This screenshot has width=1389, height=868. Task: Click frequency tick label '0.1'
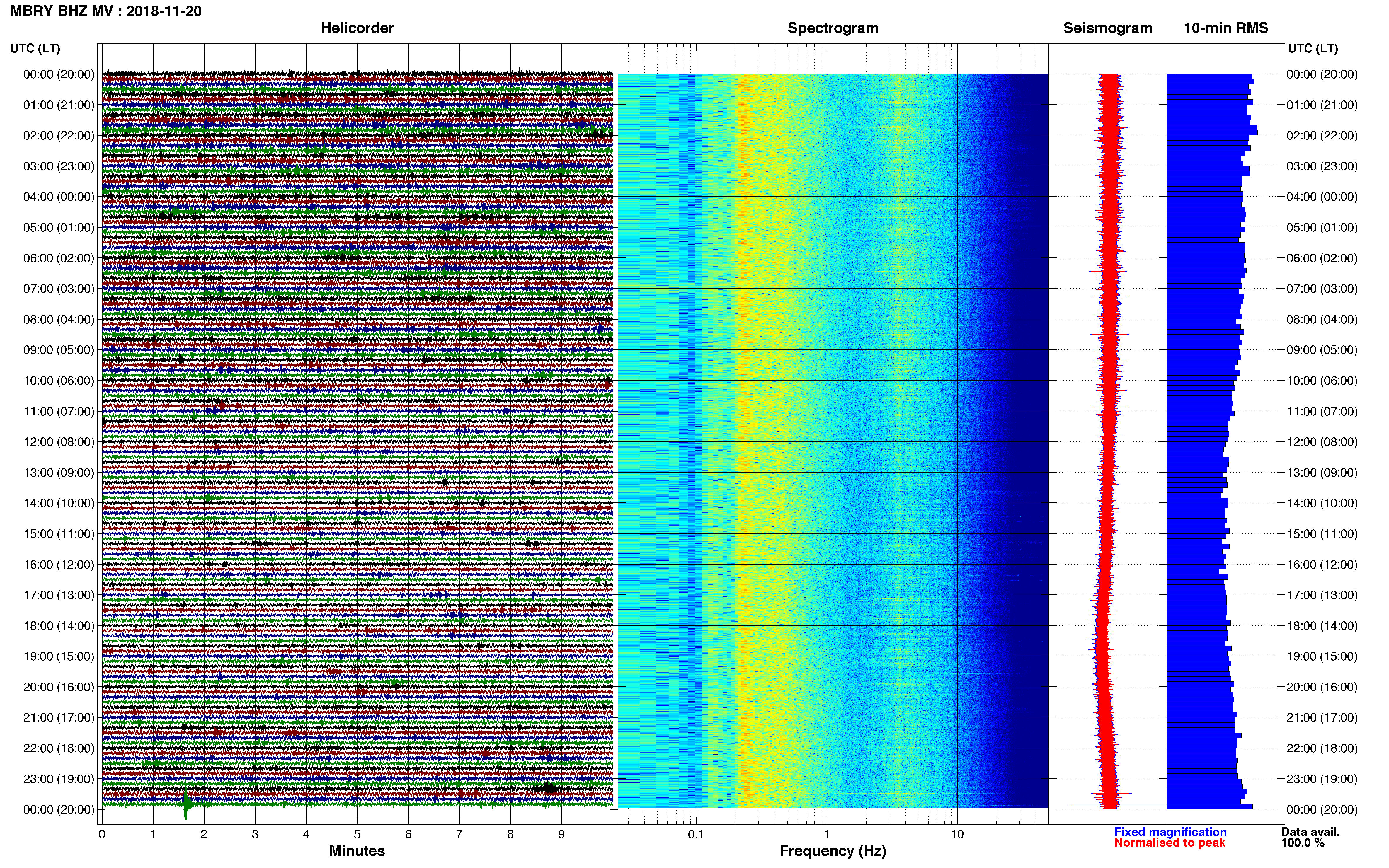coord(696,834)
